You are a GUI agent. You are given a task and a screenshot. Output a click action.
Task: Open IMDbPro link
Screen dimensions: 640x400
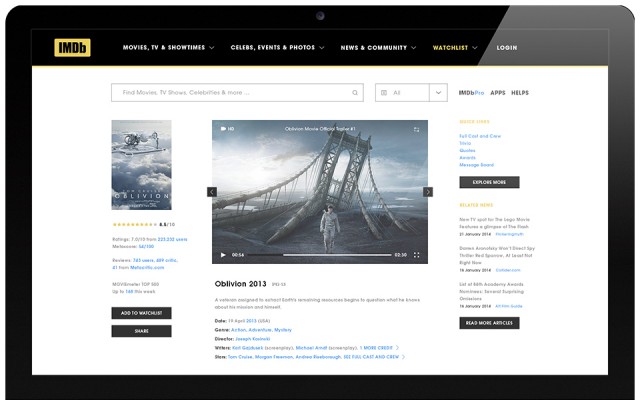(471, 93)
